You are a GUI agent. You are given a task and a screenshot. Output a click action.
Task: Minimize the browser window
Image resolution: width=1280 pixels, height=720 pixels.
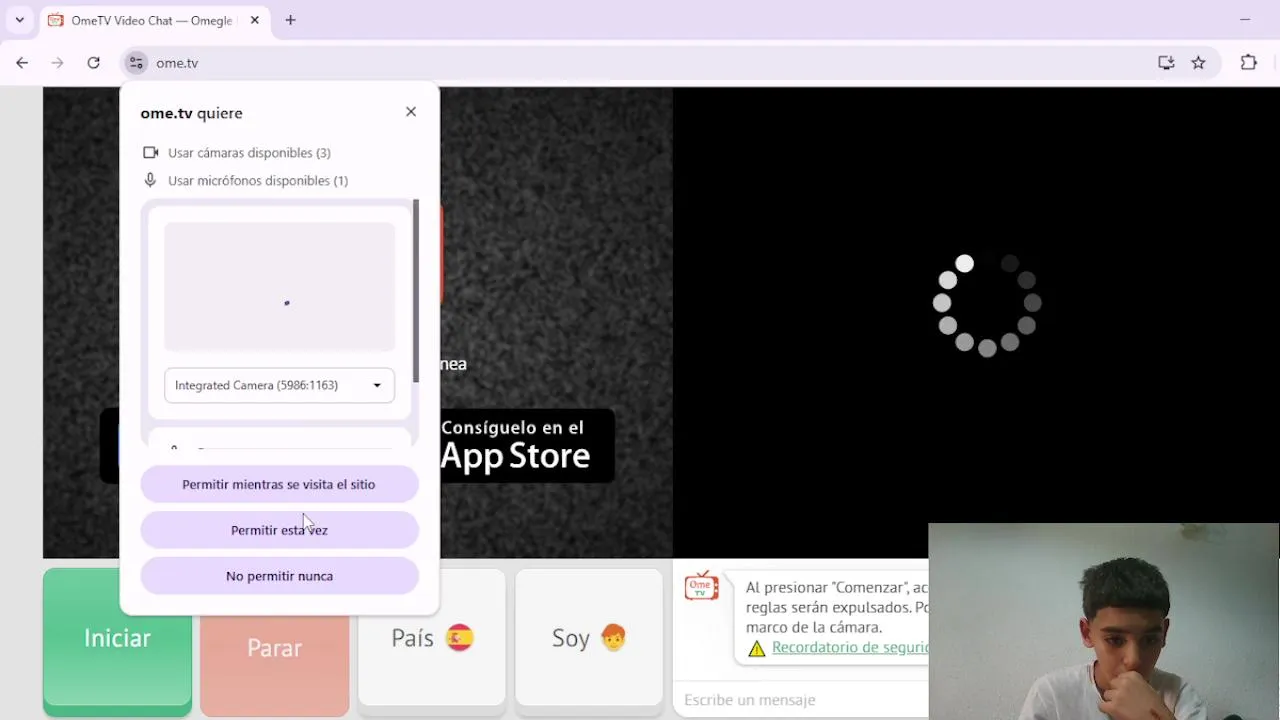click(1245, 20)
